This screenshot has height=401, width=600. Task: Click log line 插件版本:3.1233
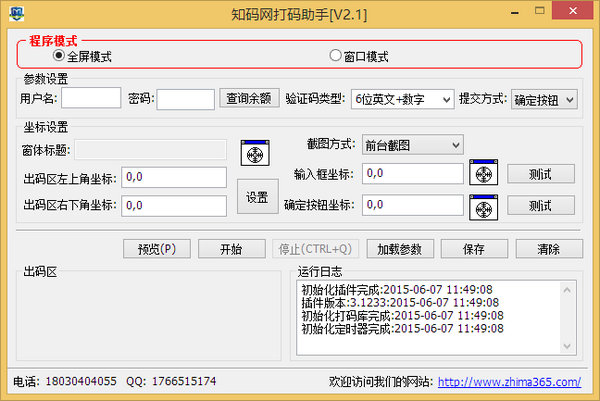click(x=400, y=303)
